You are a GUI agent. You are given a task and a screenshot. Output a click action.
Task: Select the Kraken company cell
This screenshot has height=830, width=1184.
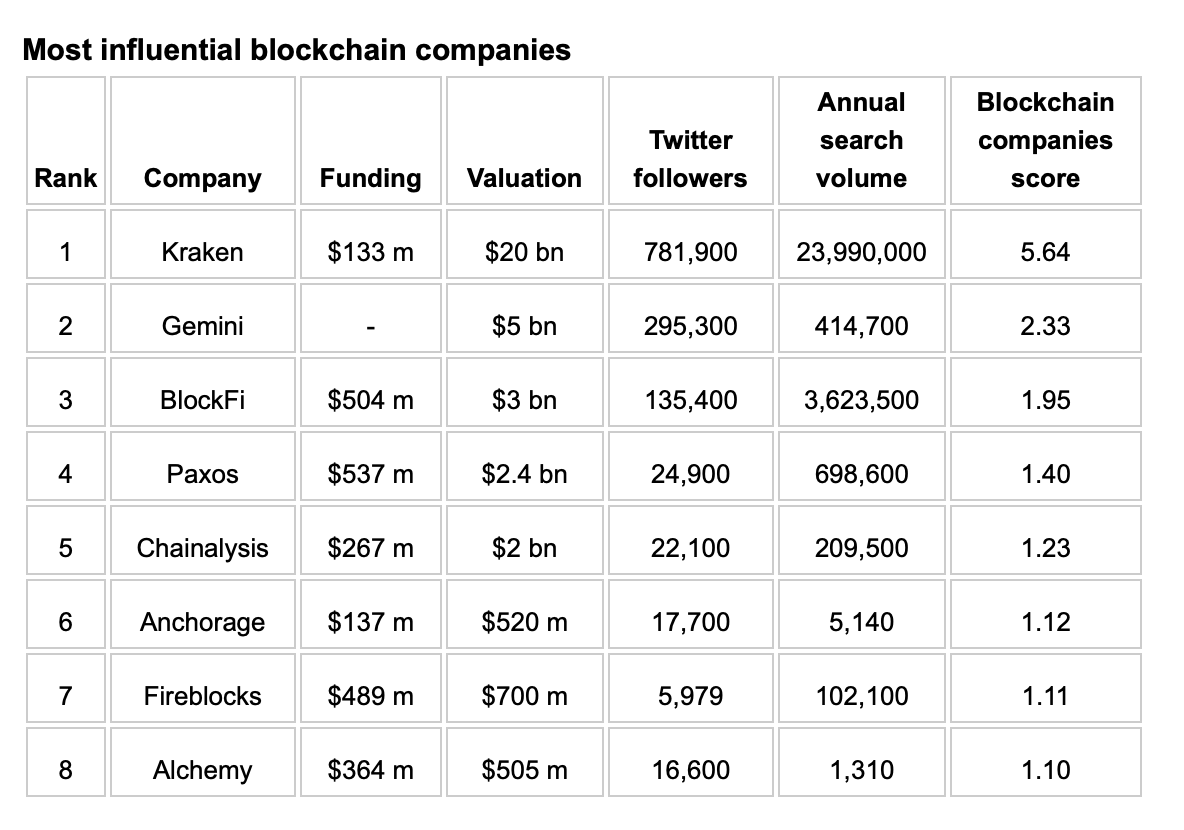tap(202, 251)
